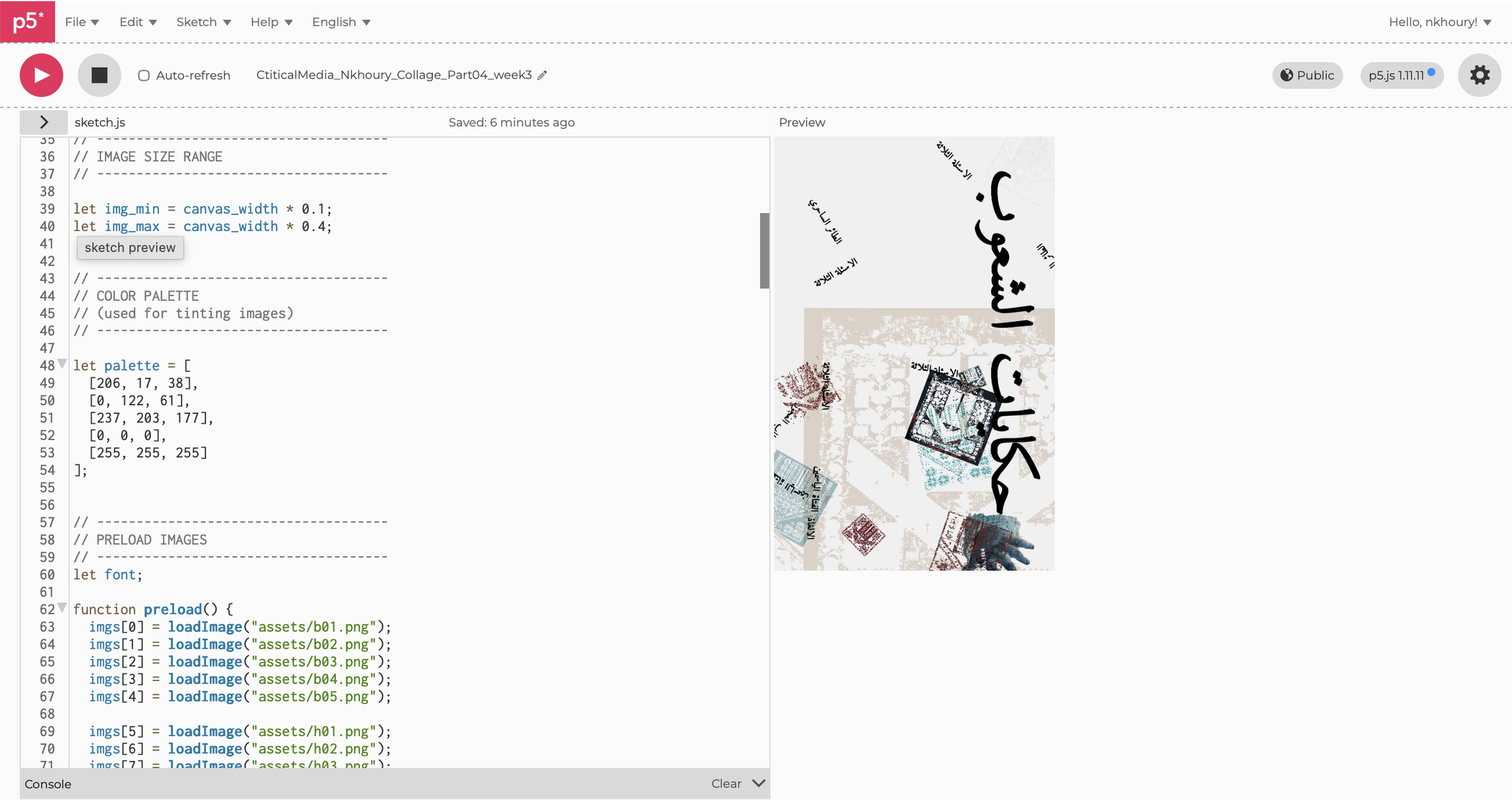Screen dimensions: 1512x800
Task: Click the 'let font;' line
Action: (108, 575)
